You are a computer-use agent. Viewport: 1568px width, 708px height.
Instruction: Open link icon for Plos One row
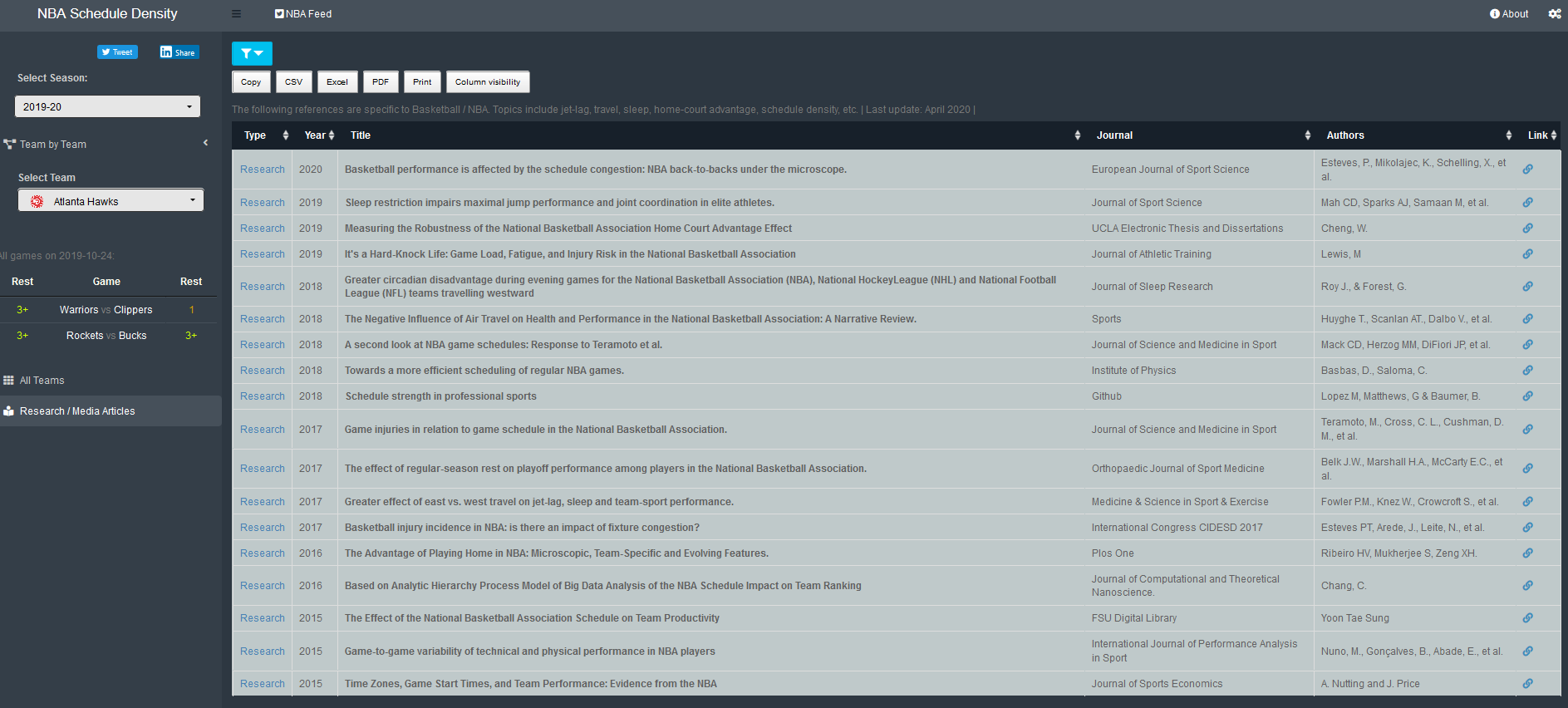click(1527, 553)
